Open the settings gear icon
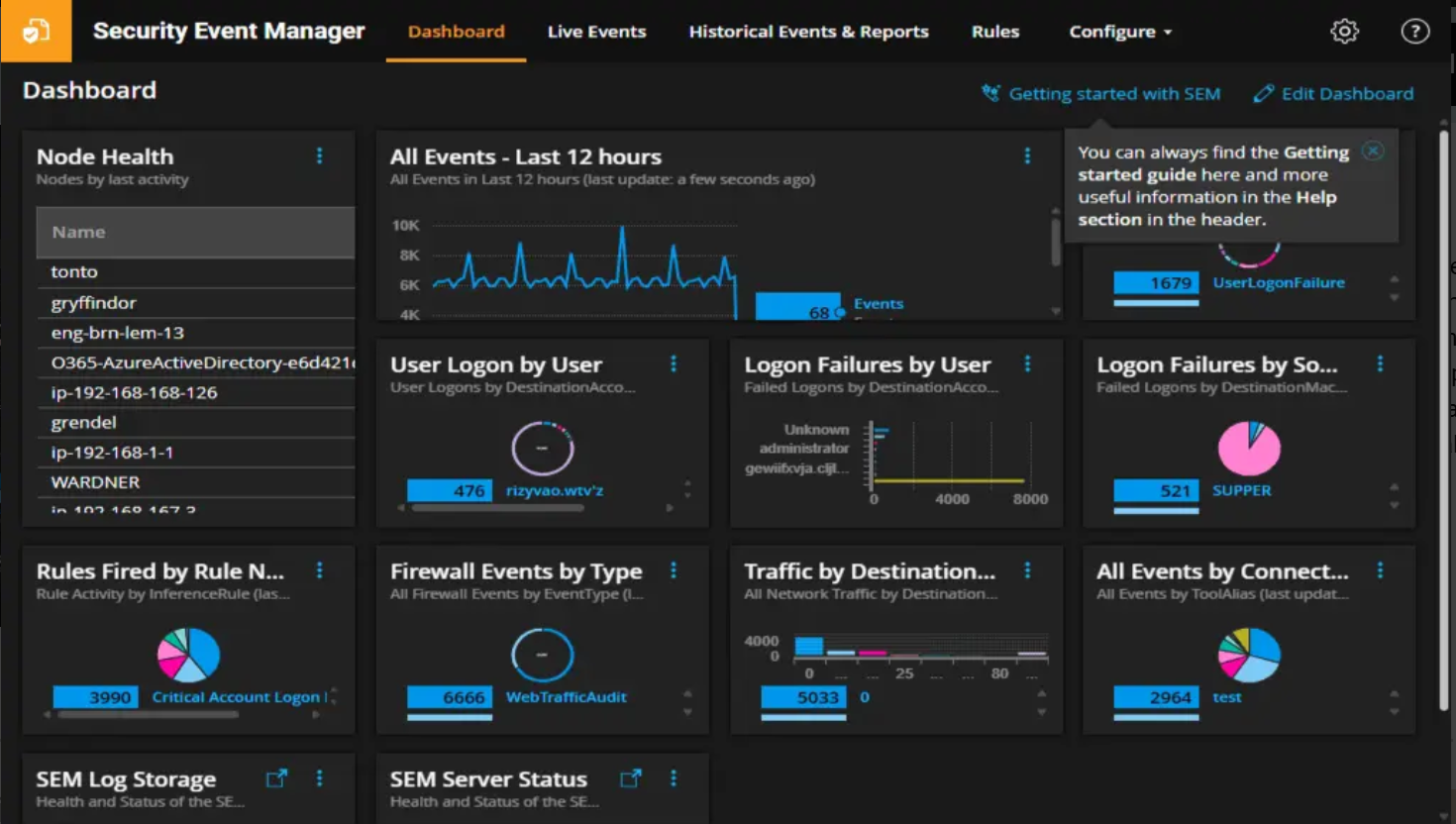The image size is (1456, 824). [1344, 32]
